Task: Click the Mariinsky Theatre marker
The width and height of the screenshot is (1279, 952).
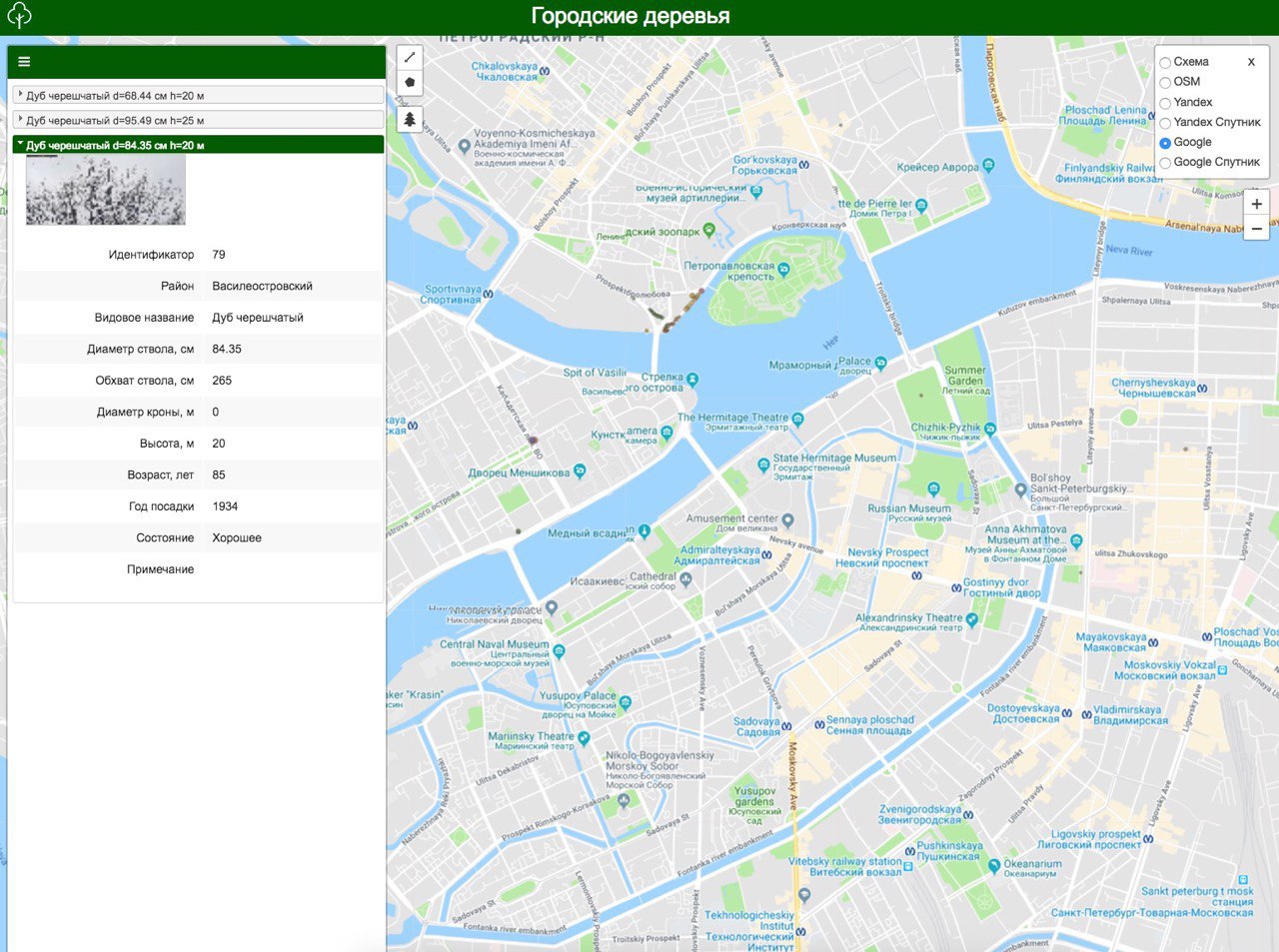Action: [584, 739]
